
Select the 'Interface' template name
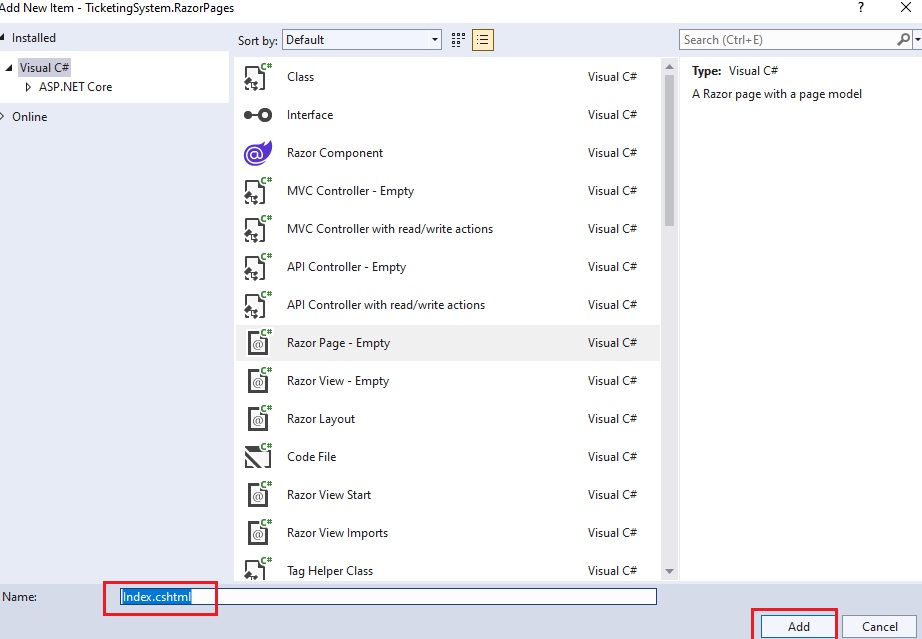310,115
